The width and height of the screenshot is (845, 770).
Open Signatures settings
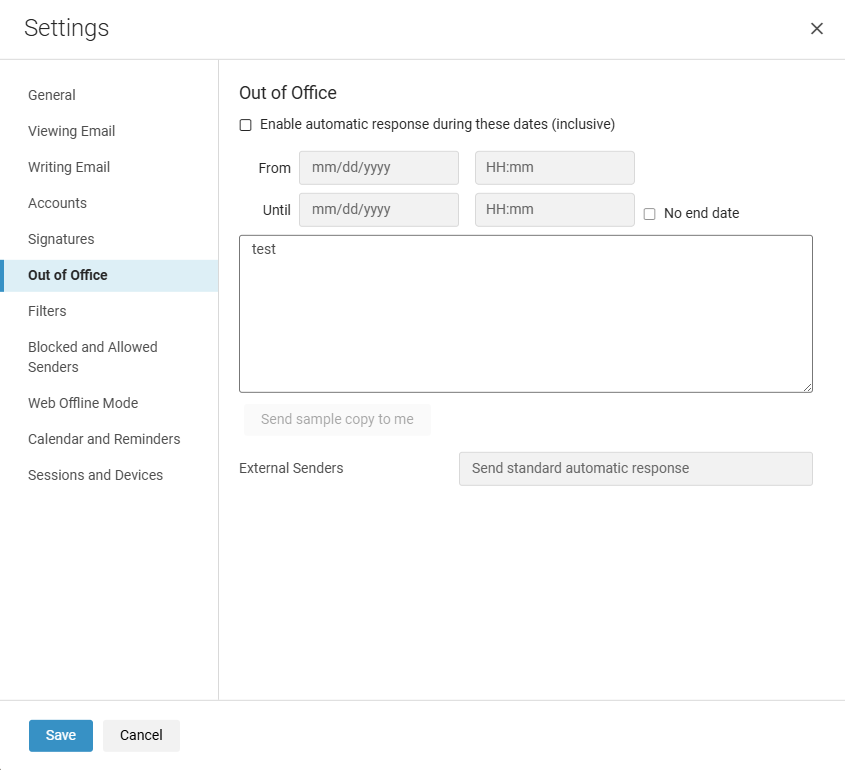[x=61, y=239]
